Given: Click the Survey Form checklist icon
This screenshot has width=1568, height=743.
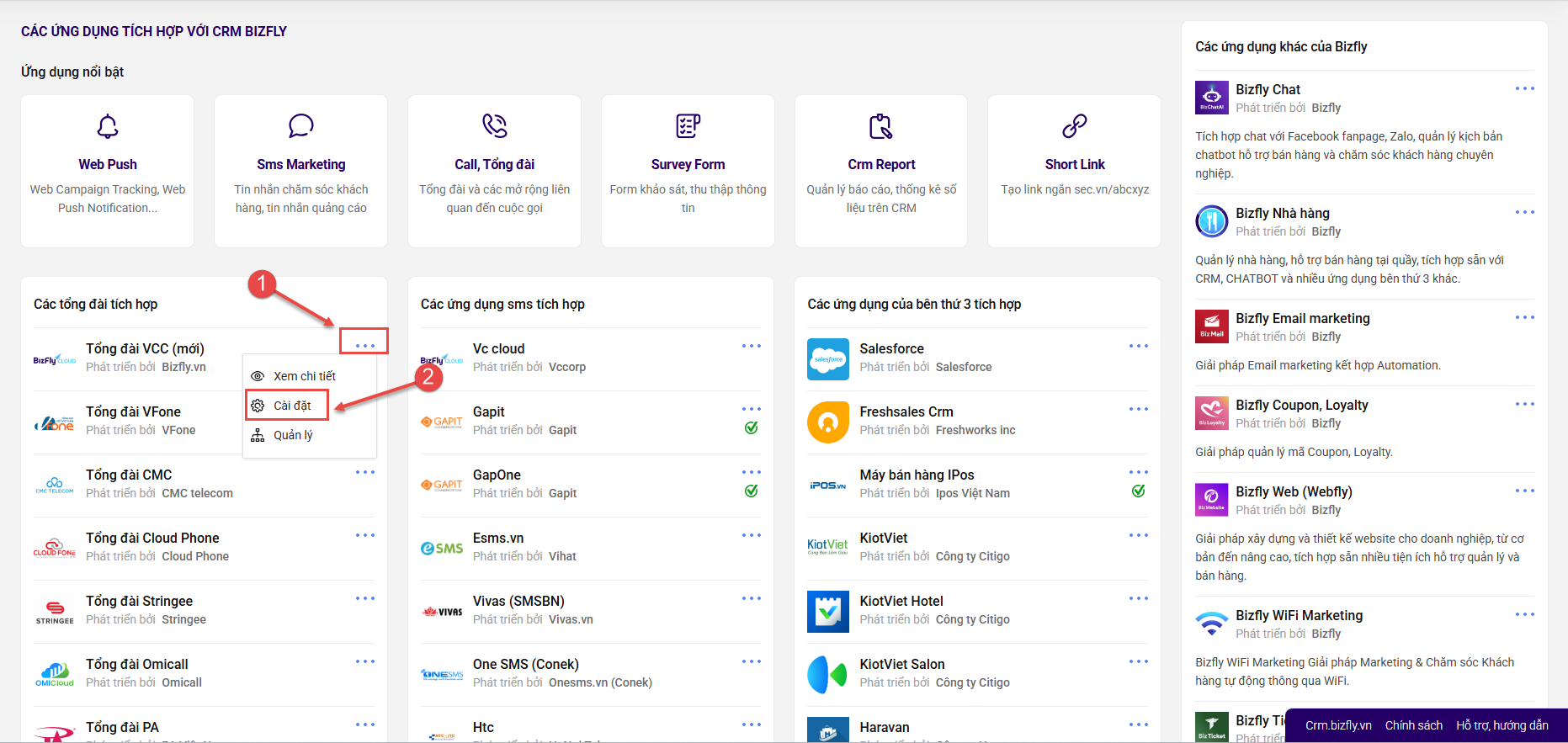Looking at the screenshot, I should [688, 126].
